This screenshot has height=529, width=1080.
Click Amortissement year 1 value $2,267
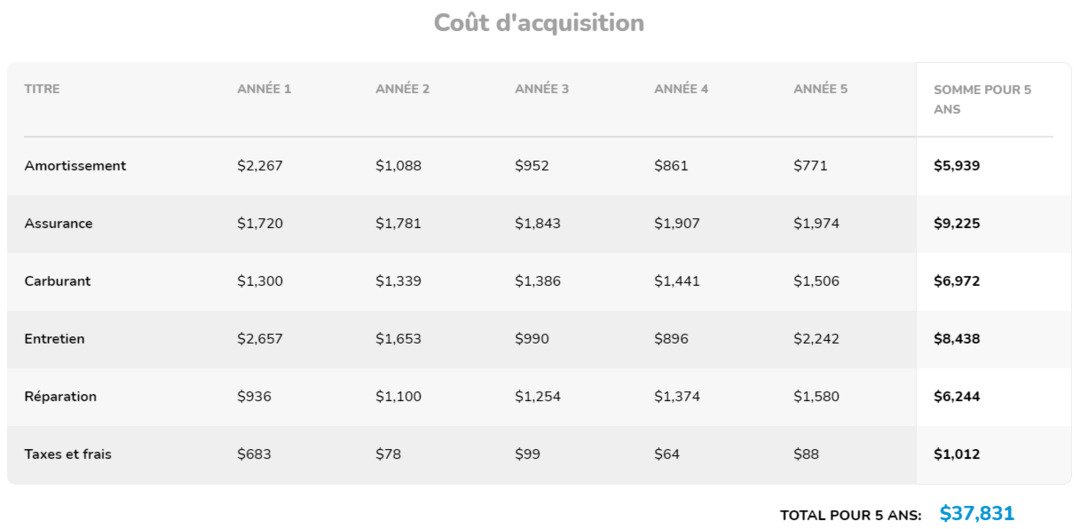[260, 166]
